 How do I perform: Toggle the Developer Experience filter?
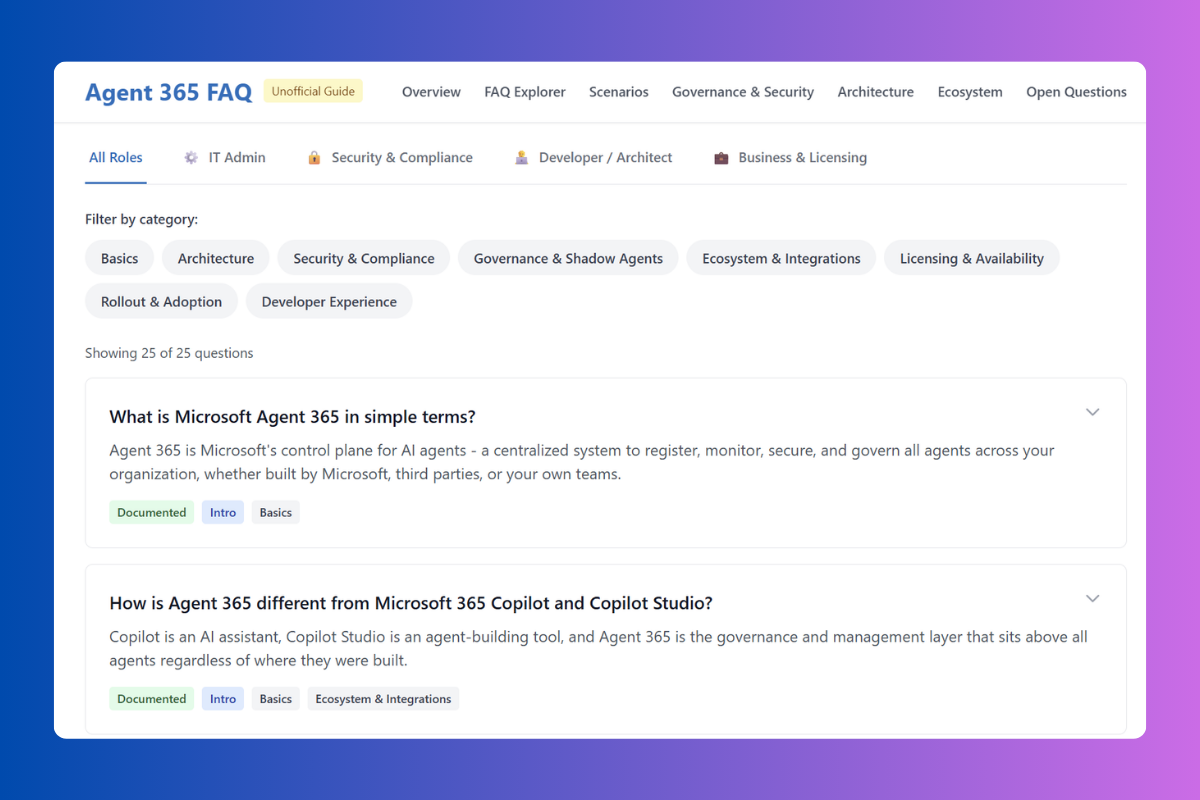click(329, 300)
